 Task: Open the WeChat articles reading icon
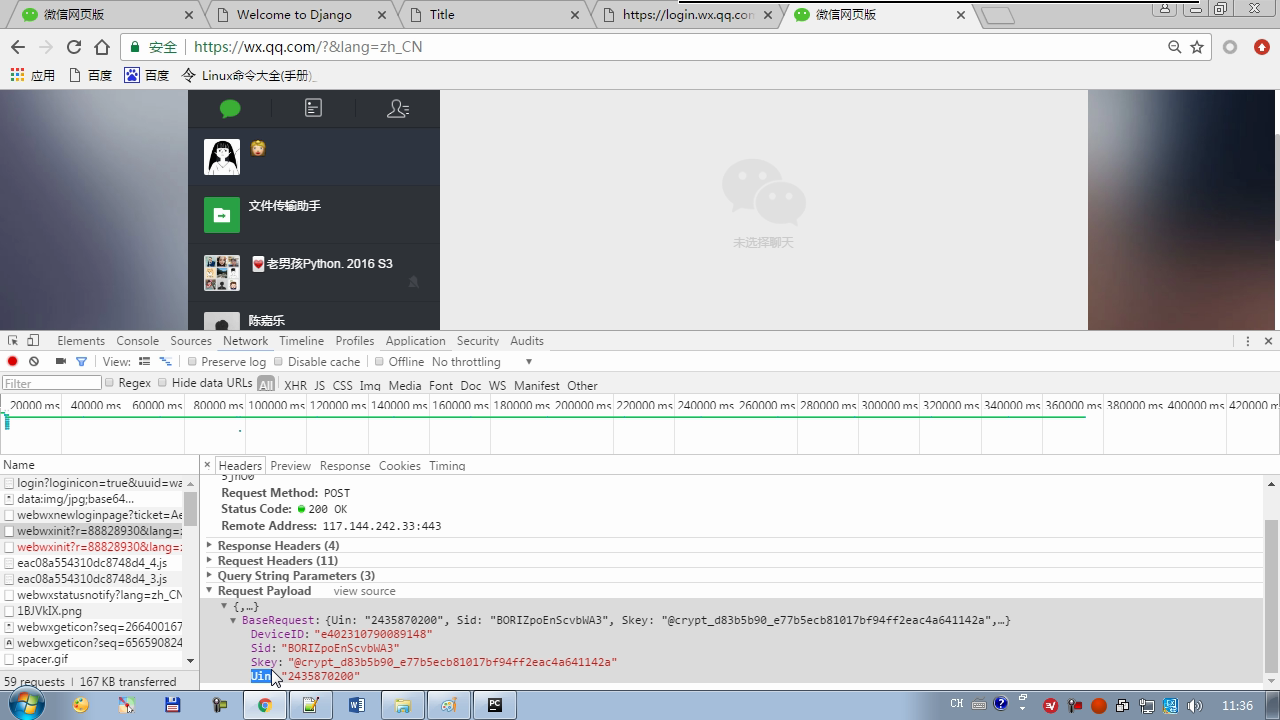(313, 108)
